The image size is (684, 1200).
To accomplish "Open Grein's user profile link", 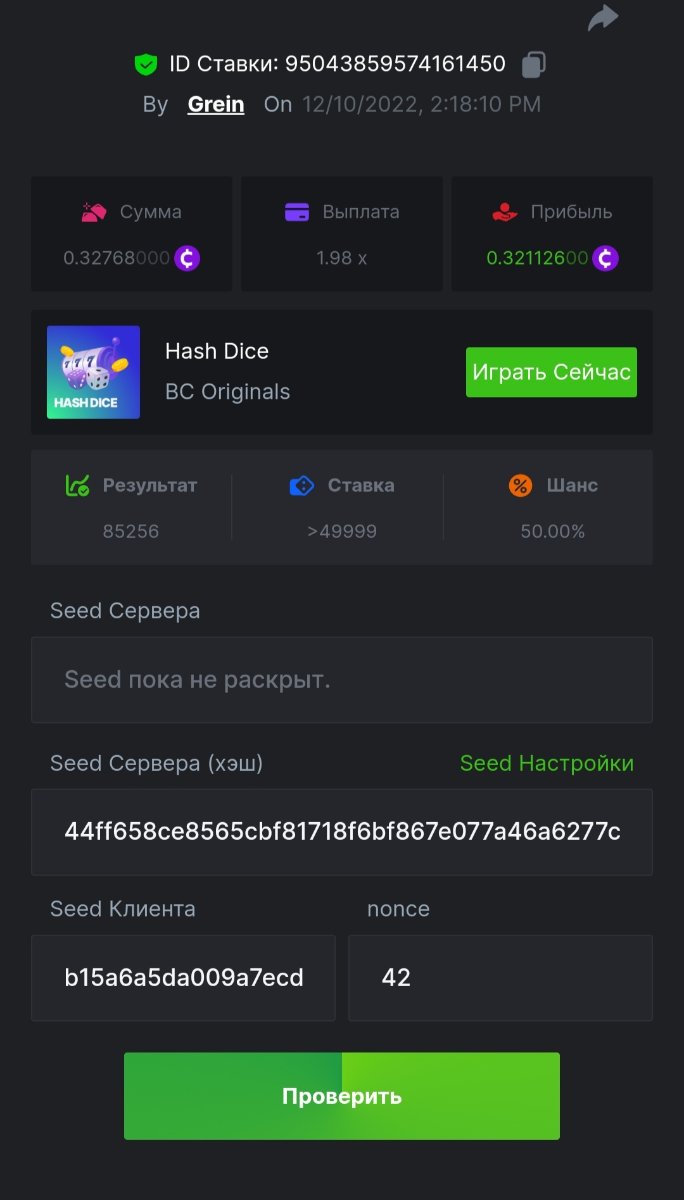I will [x=216, y=104].
